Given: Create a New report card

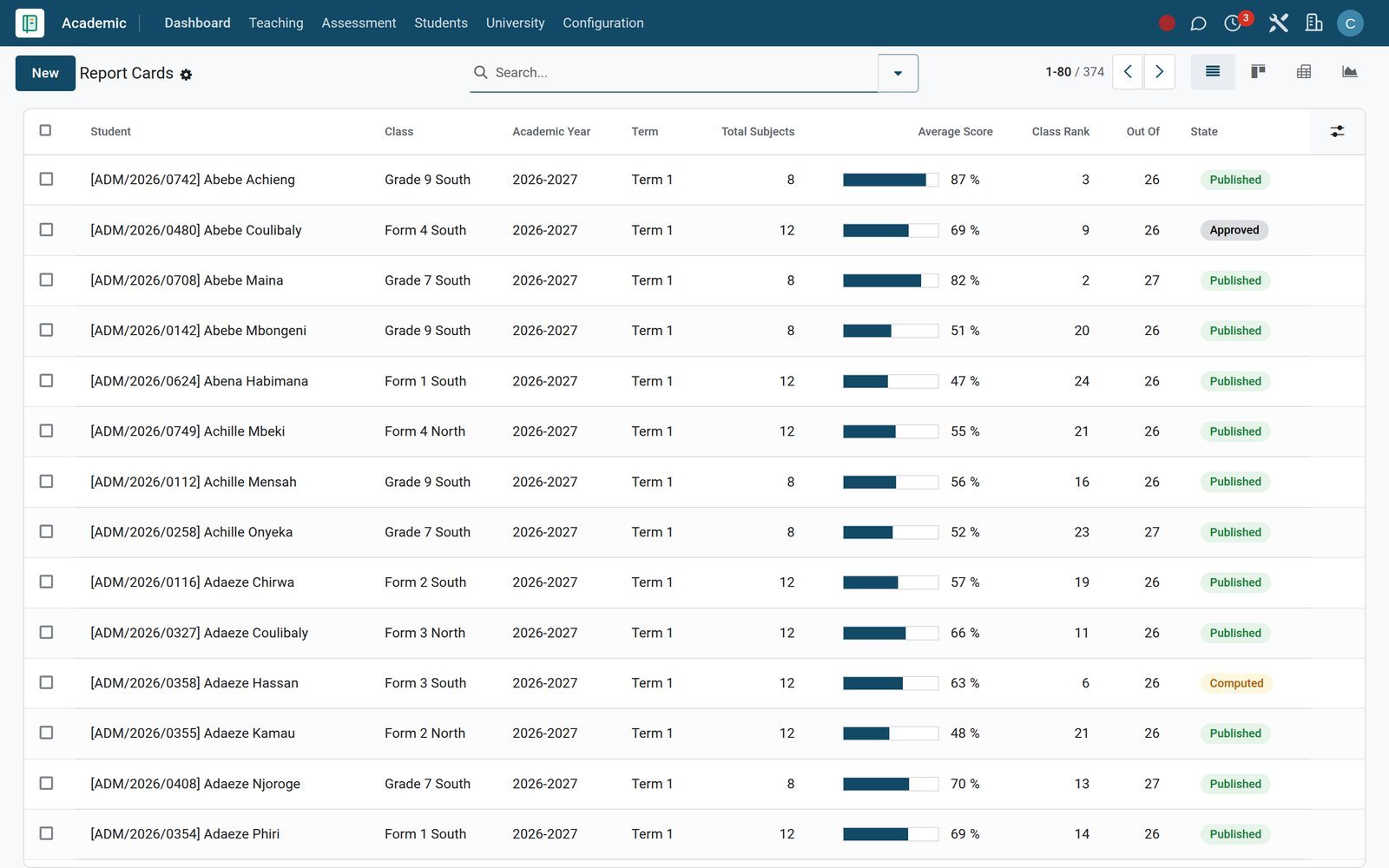Looking at the screenshot, I should (45, 73).
